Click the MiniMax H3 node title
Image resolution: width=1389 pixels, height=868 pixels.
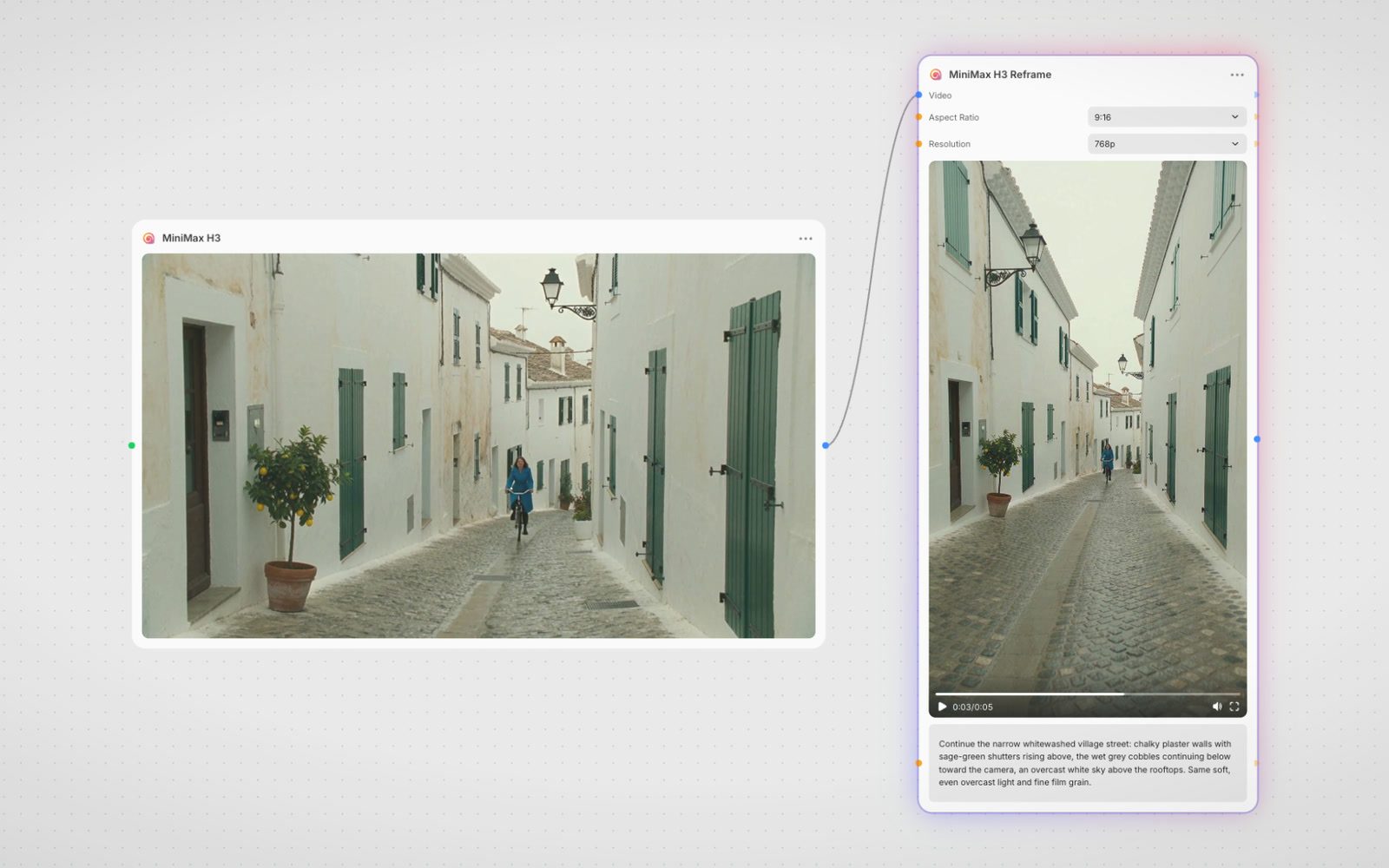click(191, 238)
